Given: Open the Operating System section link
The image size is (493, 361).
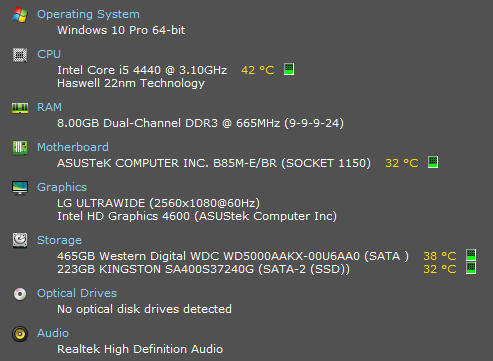Looking at the screenshot, I should tap(88, 14).
